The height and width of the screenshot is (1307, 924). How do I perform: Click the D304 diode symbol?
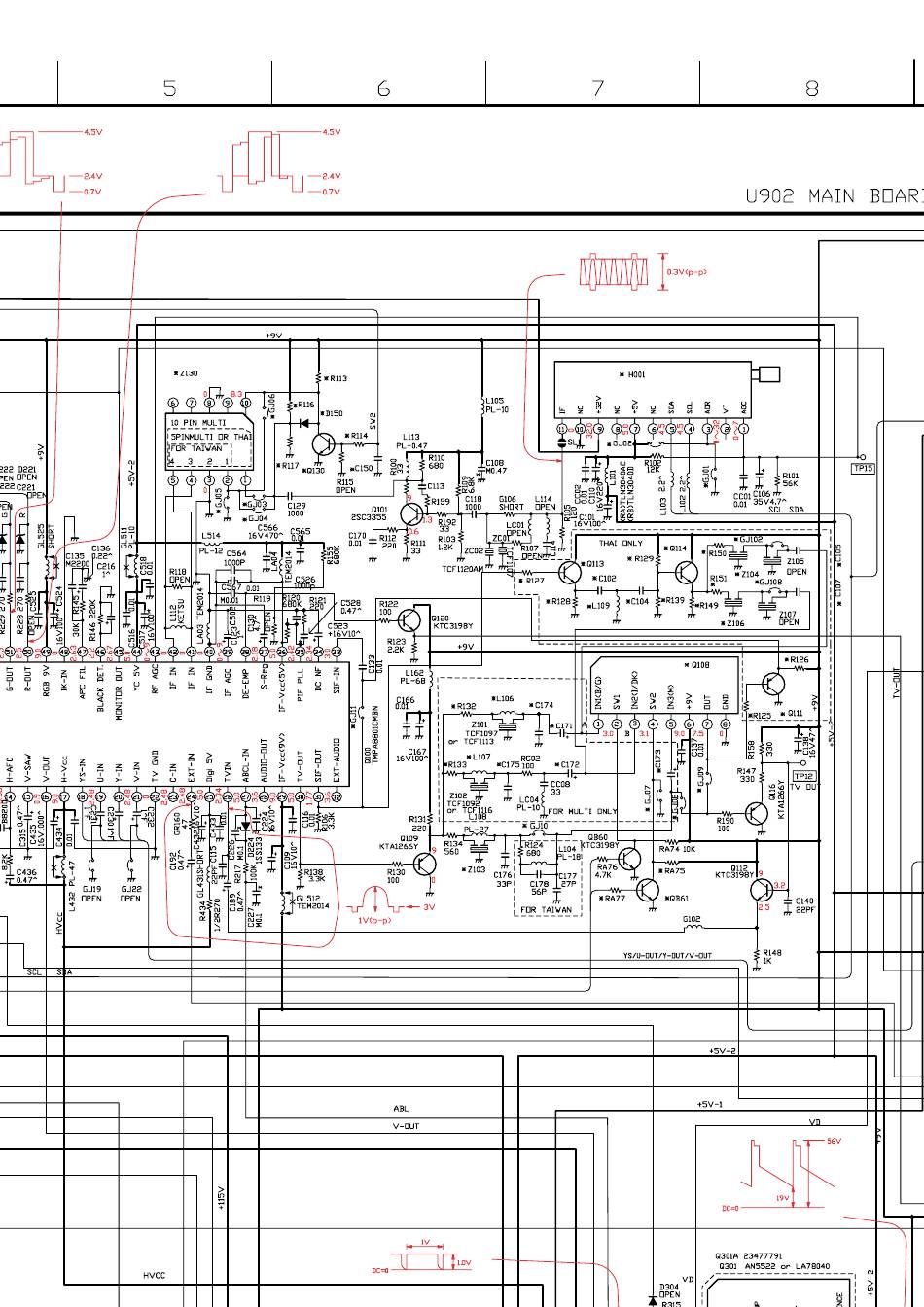pyautogui.click(x=652, y=1301)
